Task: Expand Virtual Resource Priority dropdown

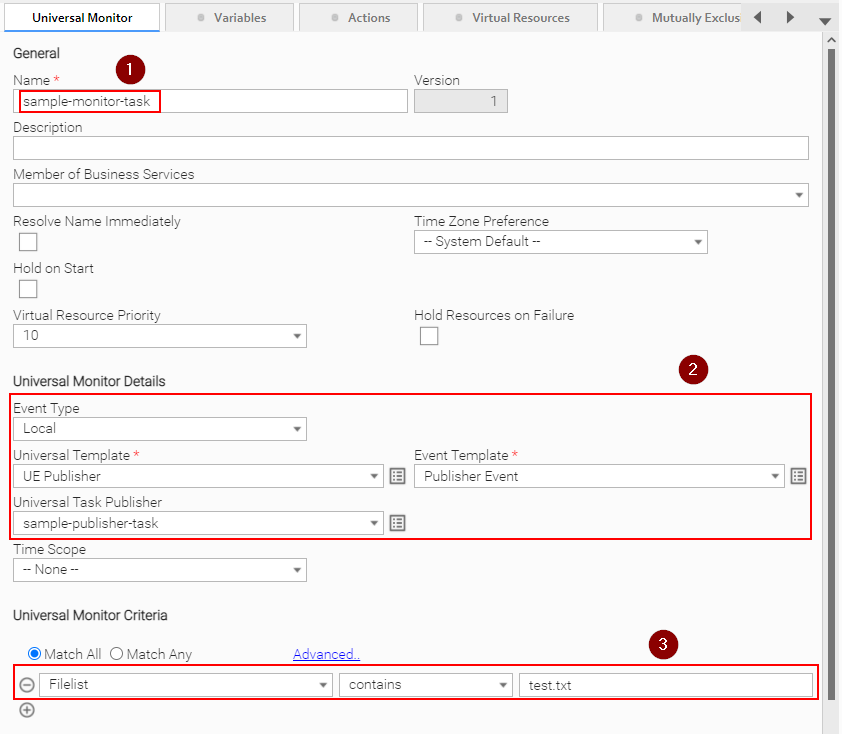Action: point(160,336)
